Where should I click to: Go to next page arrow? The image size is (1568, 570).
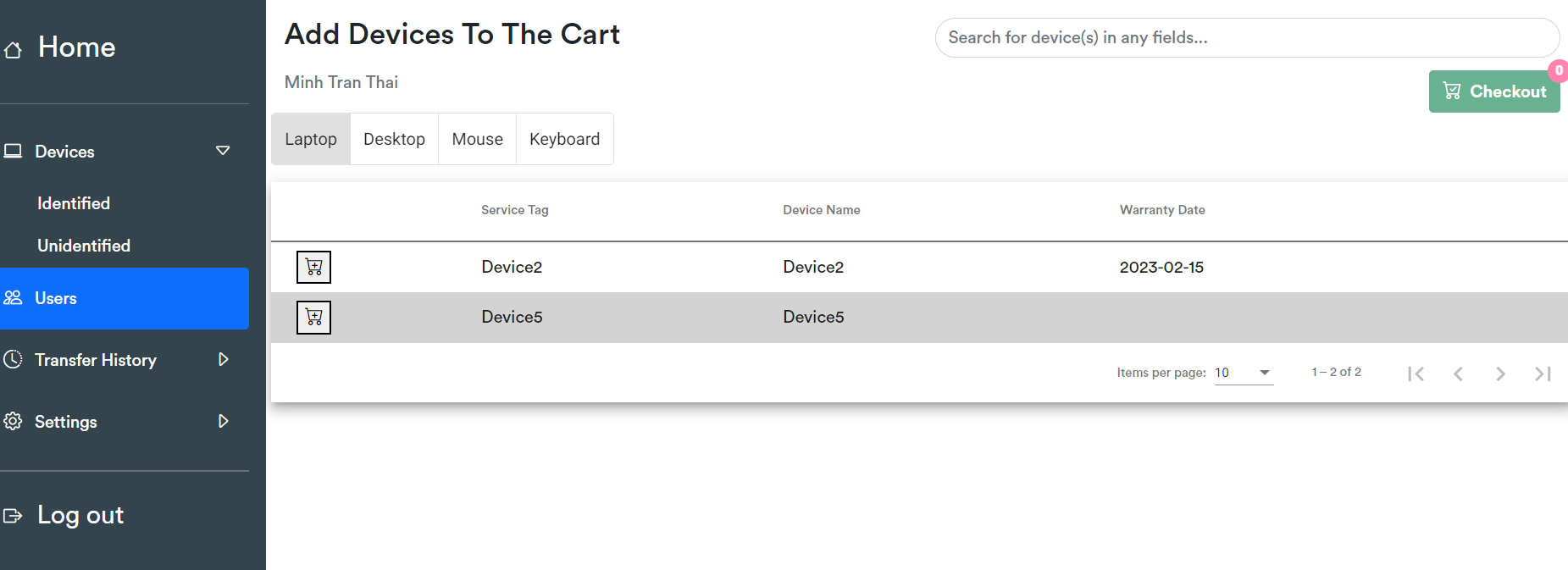click(x=1500, y=374)
